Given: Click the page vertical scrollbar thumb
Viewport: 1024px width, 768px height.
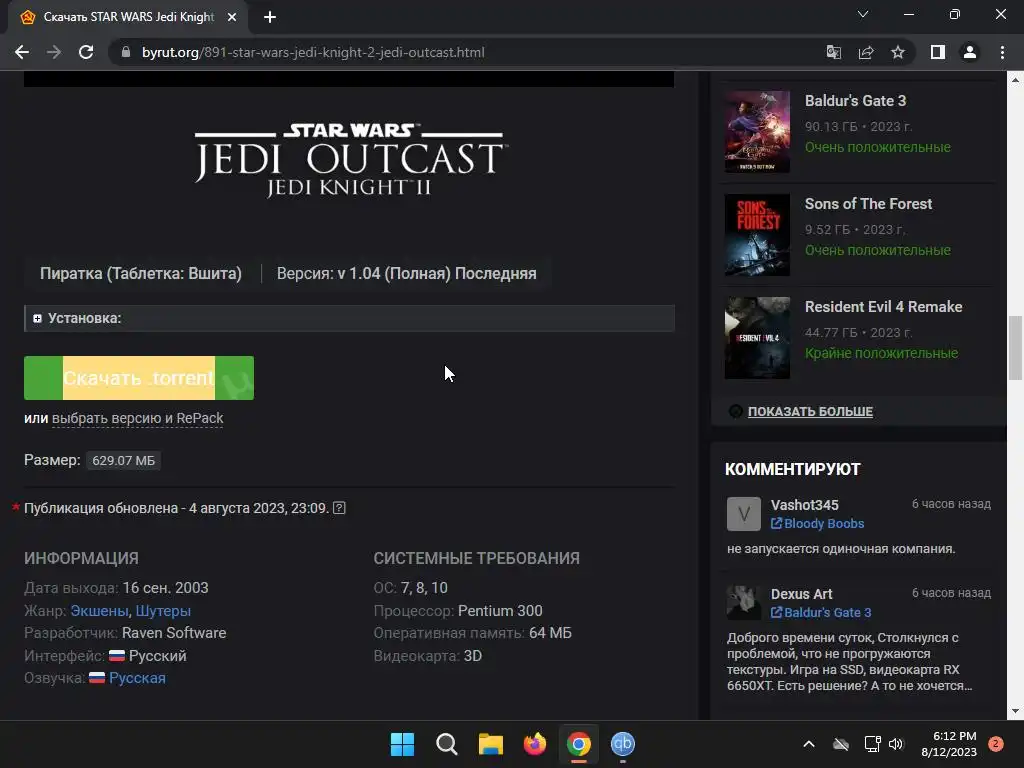Looking at the screenshot, I should [1015, 347].
